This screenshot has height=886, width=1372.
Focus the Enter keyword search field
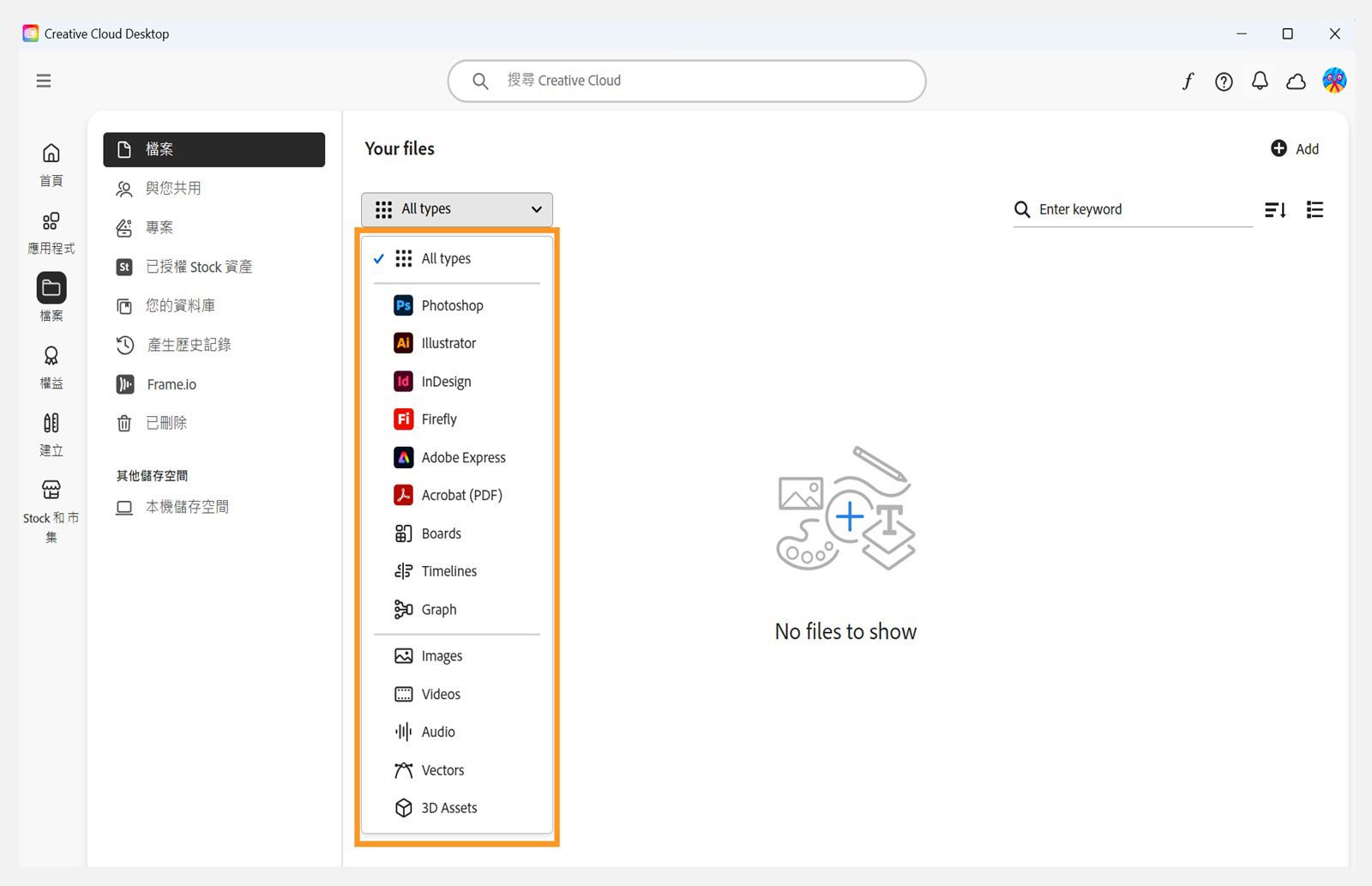pyautogui.click(x=1133, y=209)
